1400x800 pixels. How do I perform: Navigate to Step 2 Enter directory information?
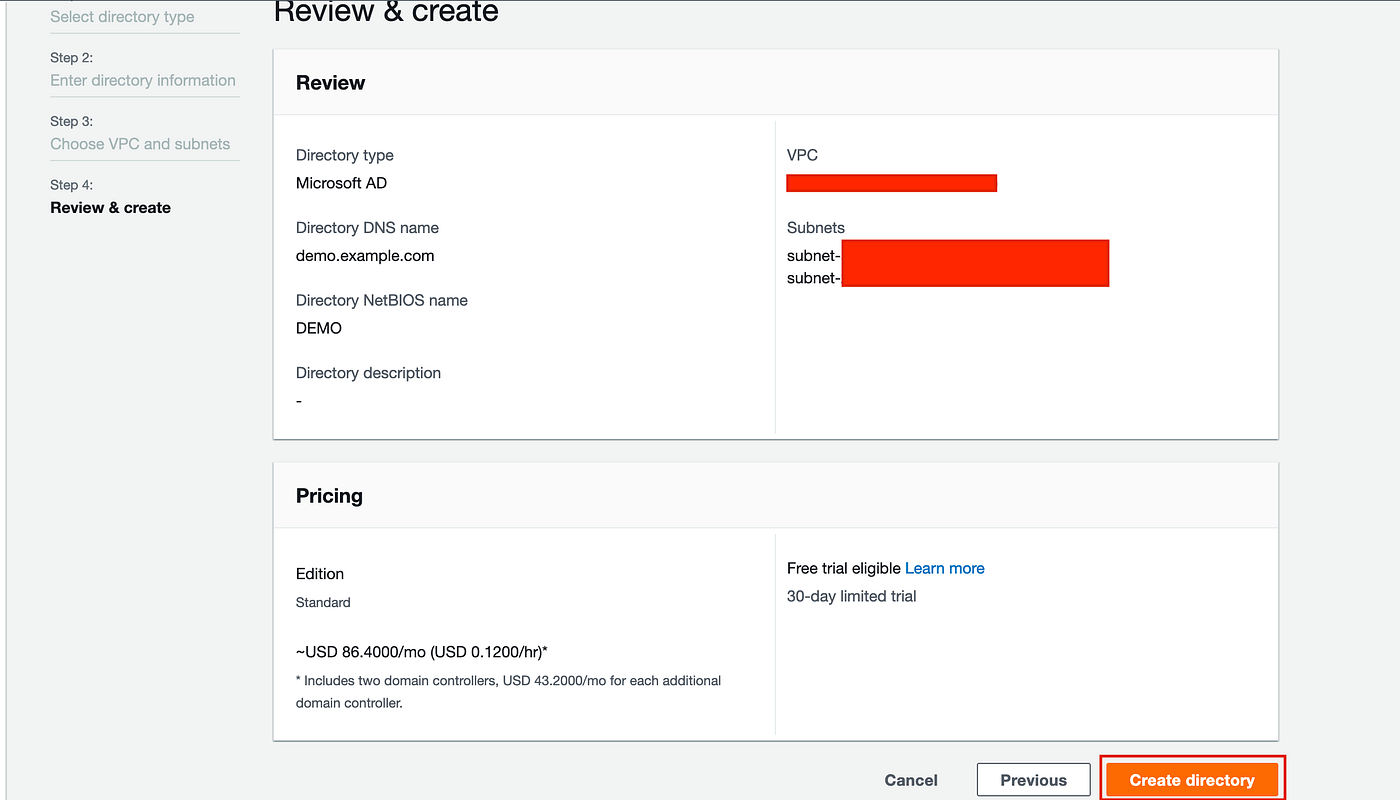click(143, 80)
